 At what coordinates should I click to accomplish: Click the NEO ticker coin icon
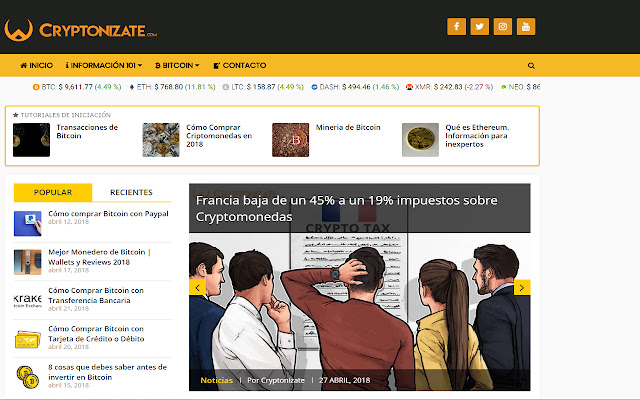[504, 87]
